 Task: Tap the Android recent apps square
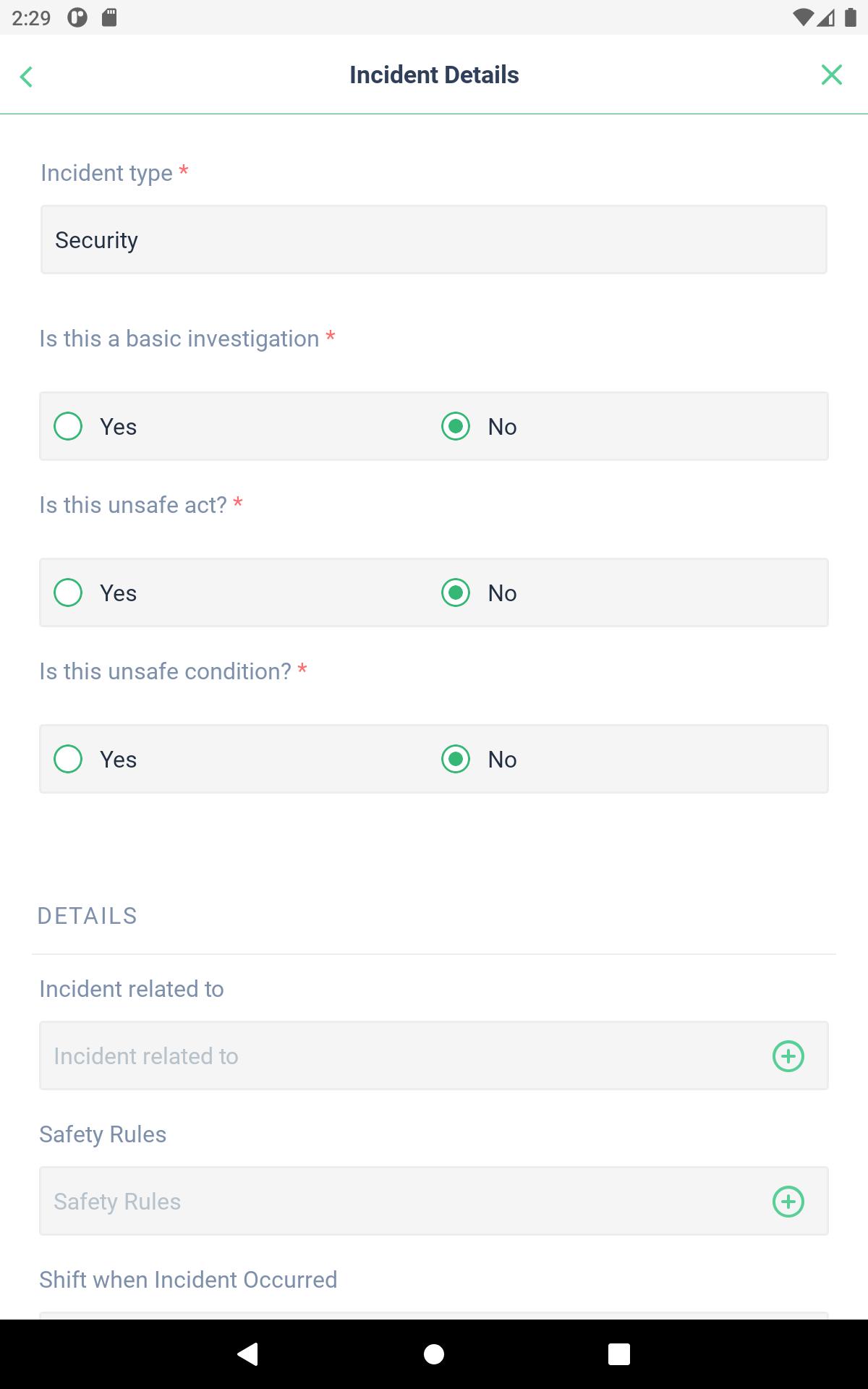(x=619, y=1354)
